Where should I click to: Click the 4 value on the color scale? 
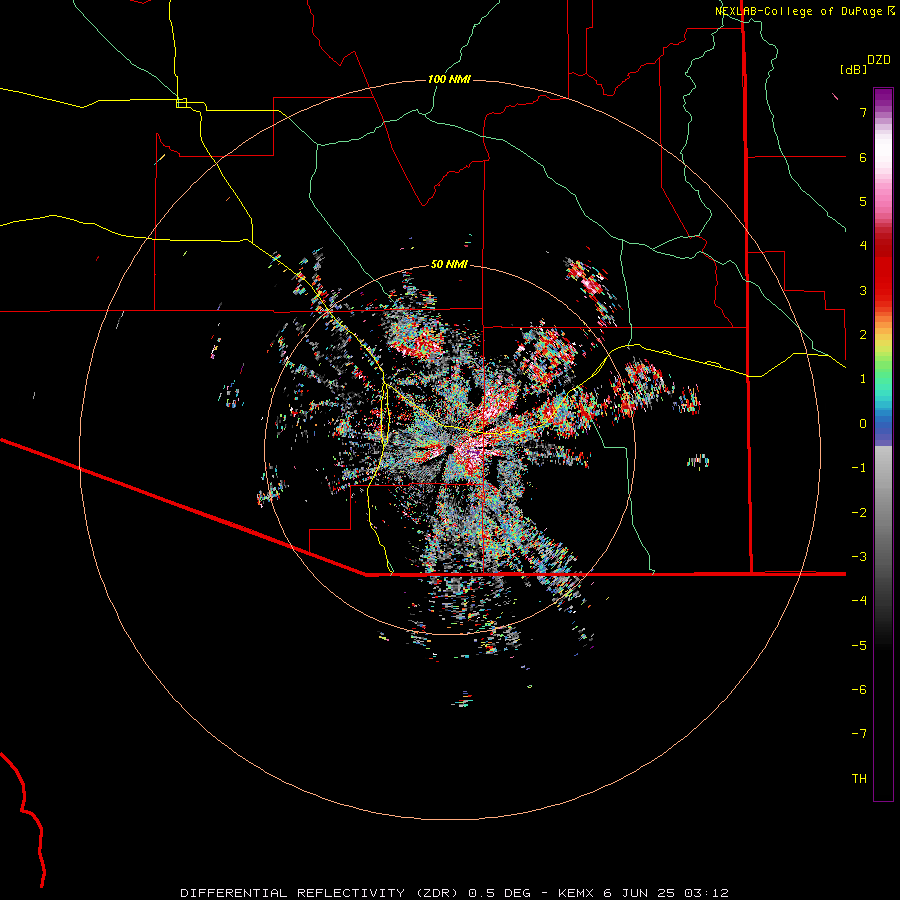[863, 246]
